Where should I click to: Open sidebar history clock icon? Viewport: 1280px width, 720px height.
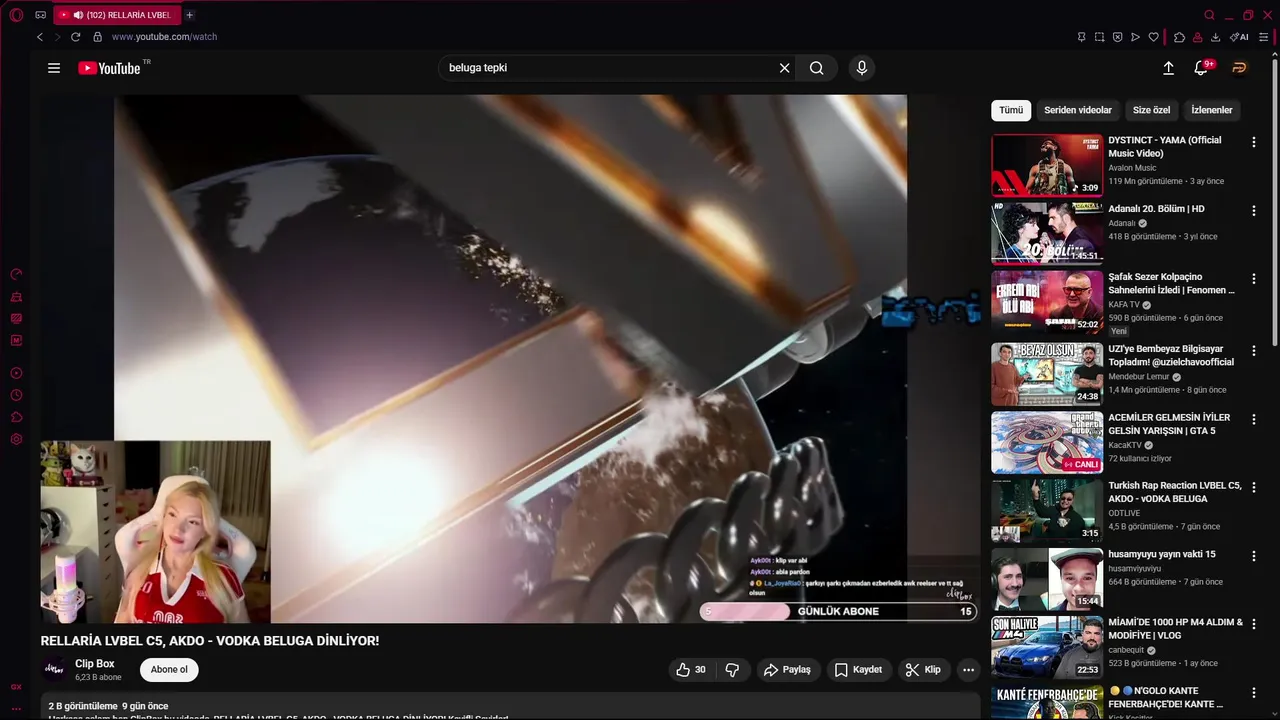[x=16, y=395]
